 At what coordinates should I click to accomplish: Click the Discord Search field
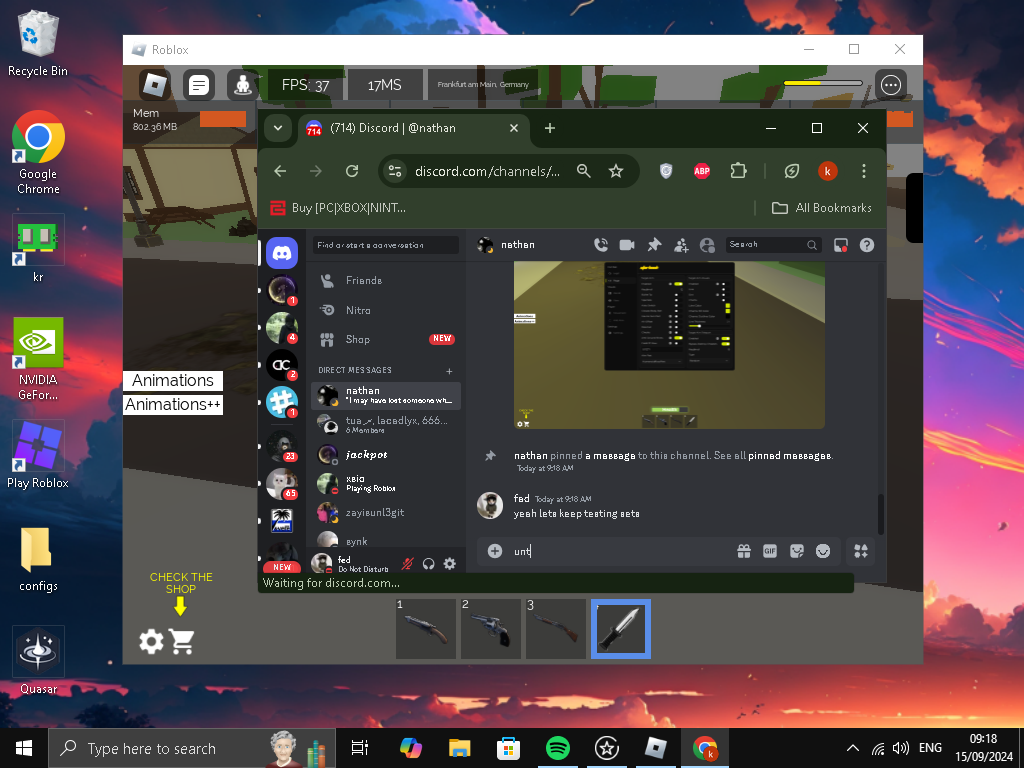click(773, 245)
